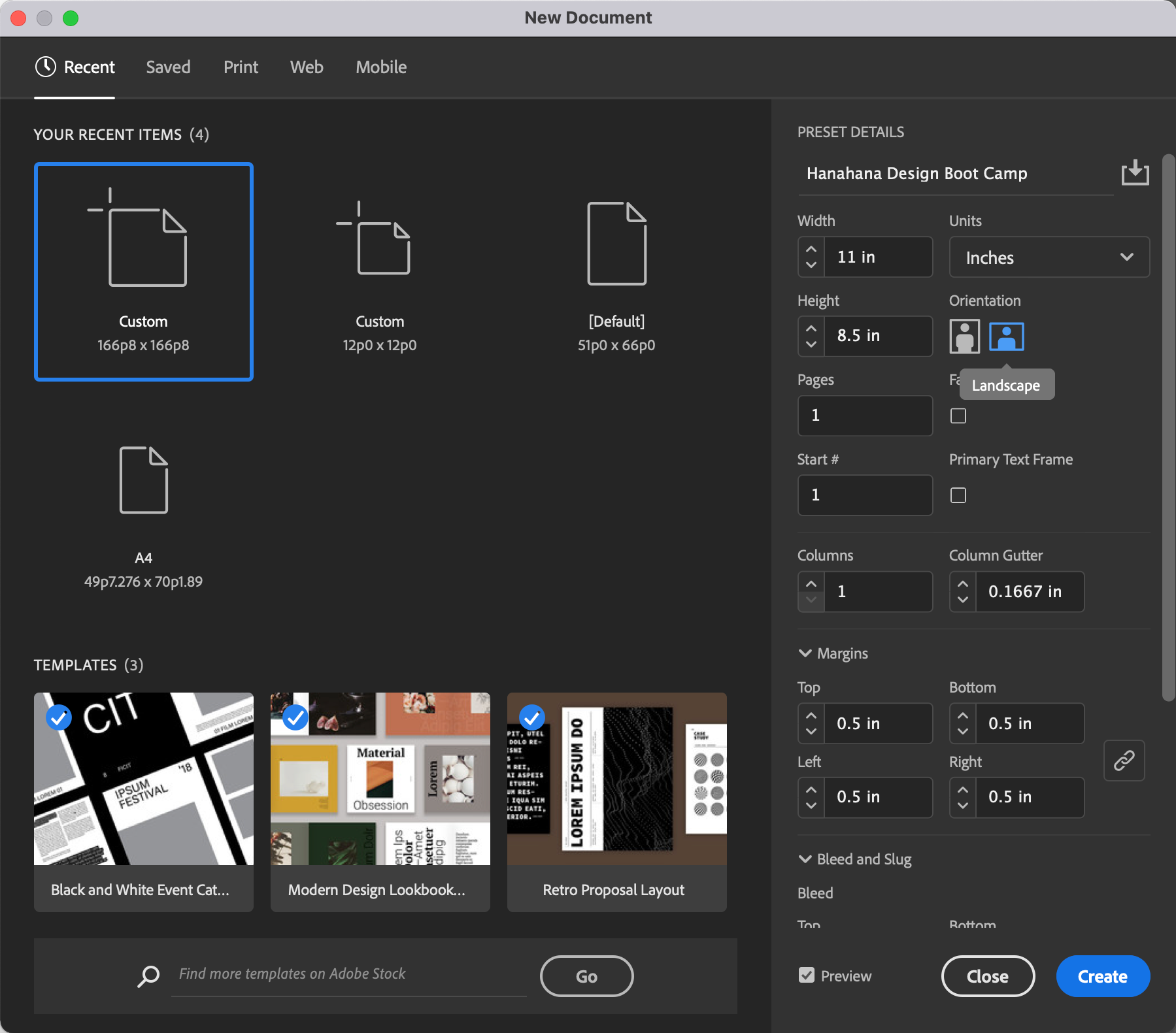Decrease Height with the down stepper arrow
The height and width of the screenshot is (1033, 1176).
[x=811, y=344]
